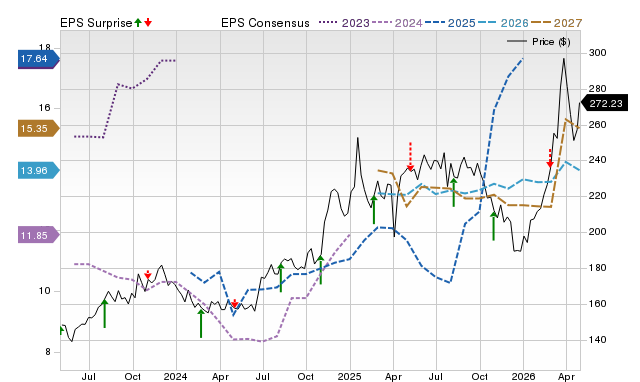The height and width of the screenshot is (382, 640).
Task: Click the 2025 x-axis label
Action: [349, 376]
